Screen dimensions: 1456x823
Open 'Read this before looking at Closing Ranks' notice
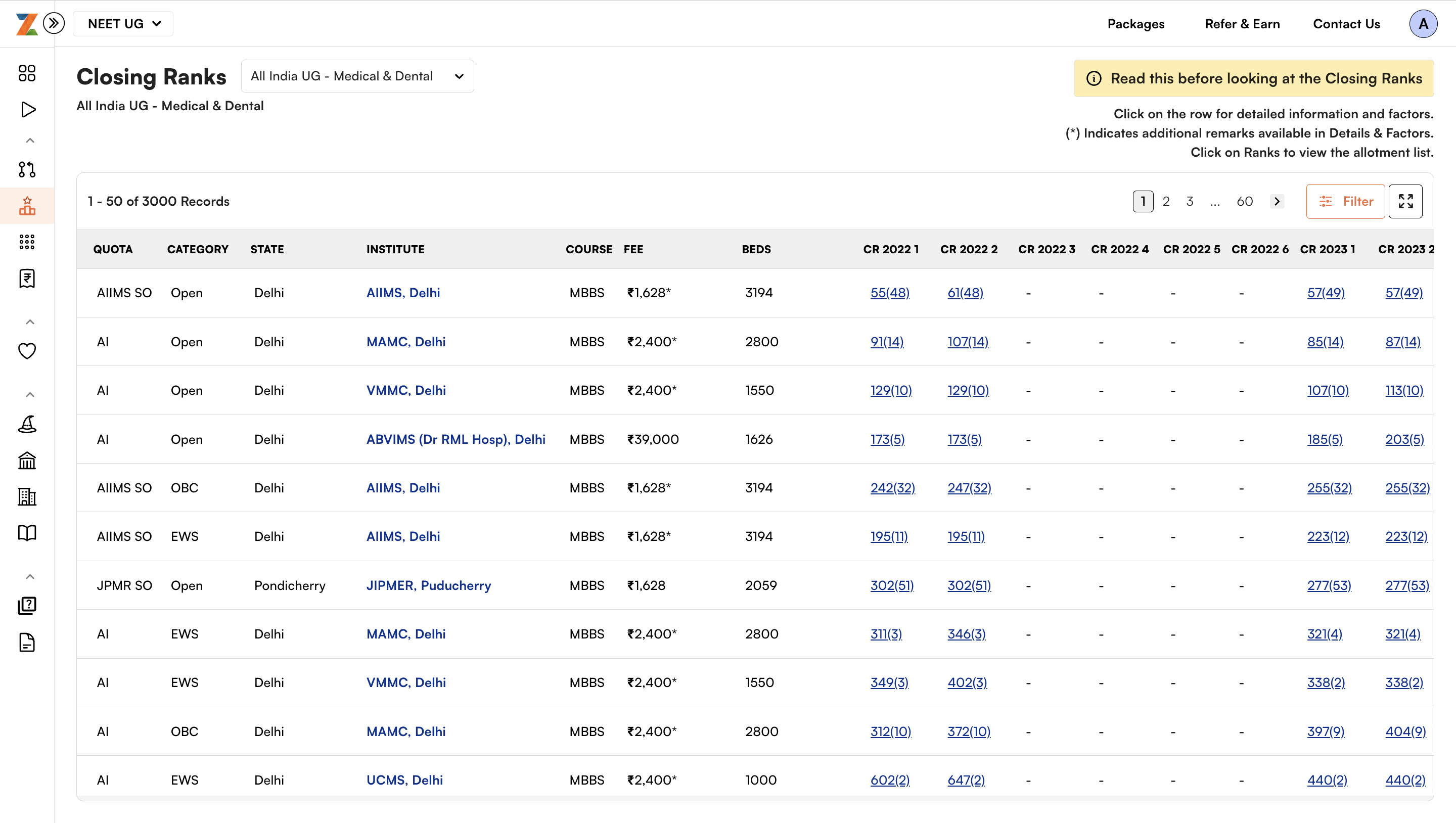tap(1254, 78)
